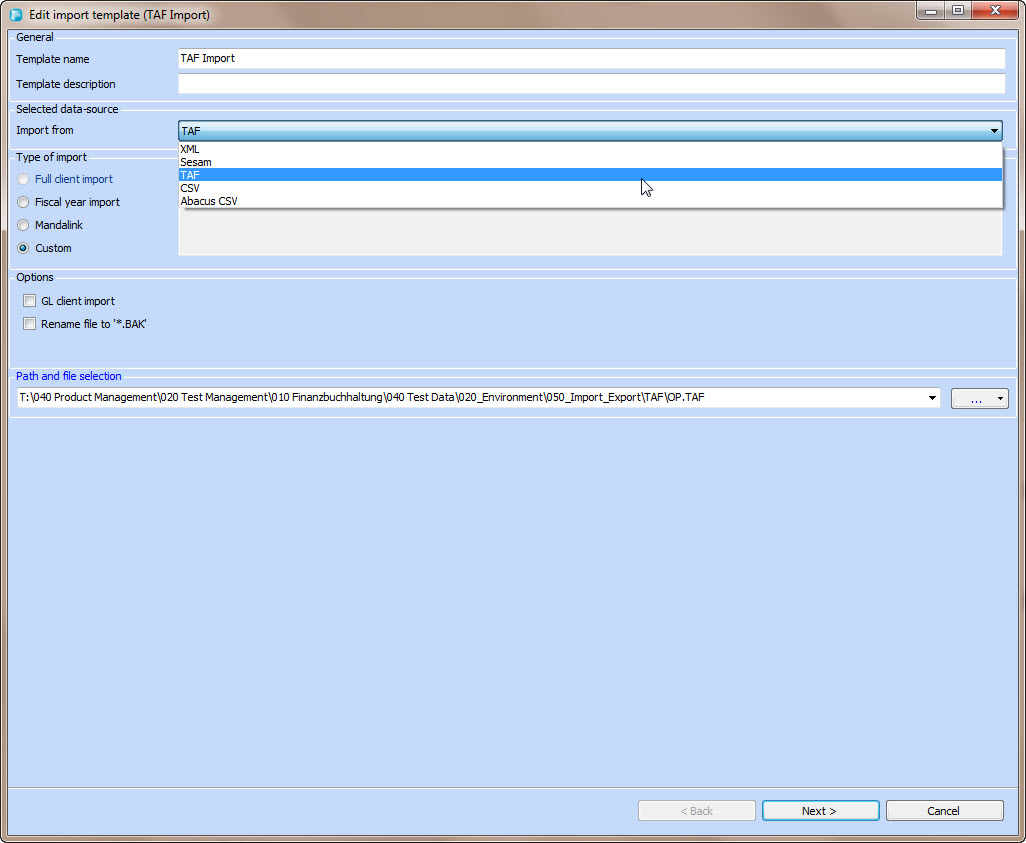
Task: Enable GL client import checkbox
Action: [x=29, y=301]
